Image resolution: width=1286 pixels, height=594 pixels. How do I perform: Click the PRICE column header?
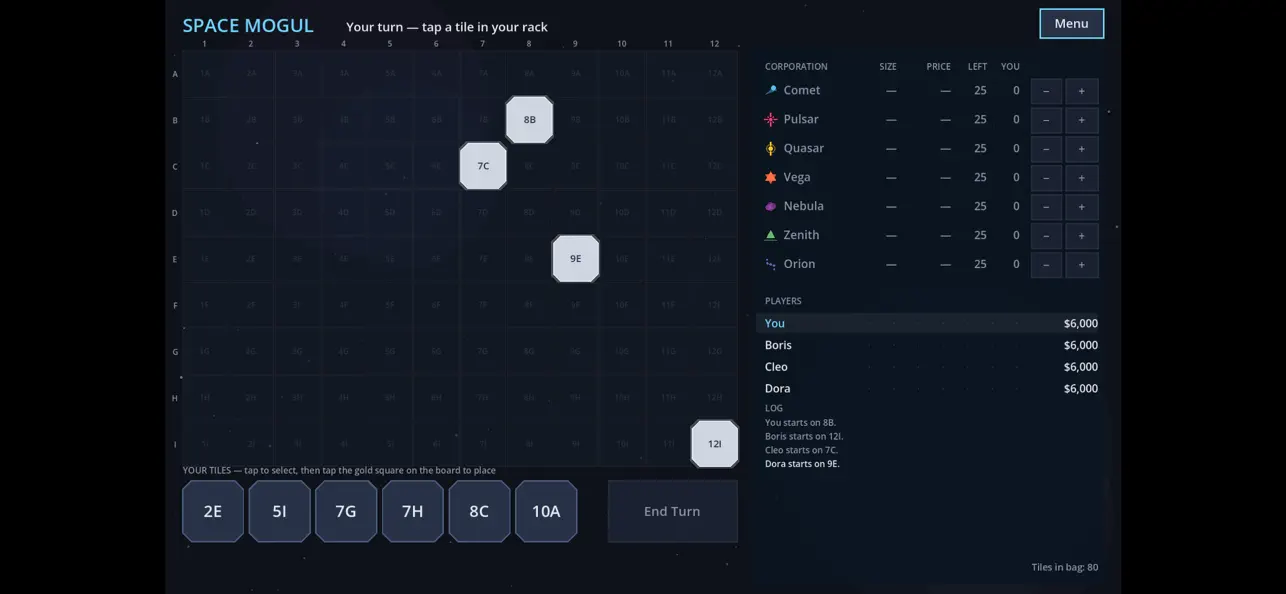pos(938,67)
